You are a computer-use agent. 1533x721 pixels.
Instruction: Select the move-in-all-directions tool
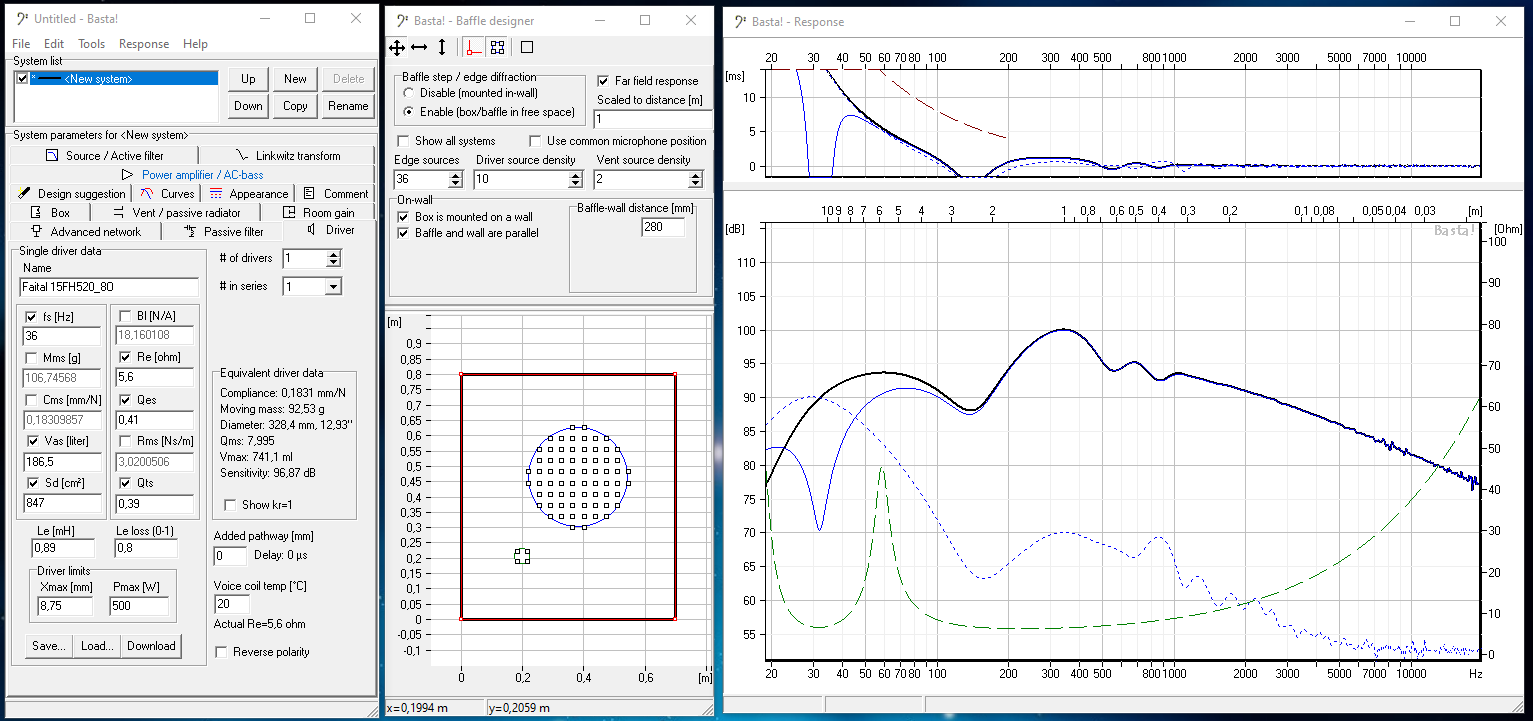(x=397, y=47)
